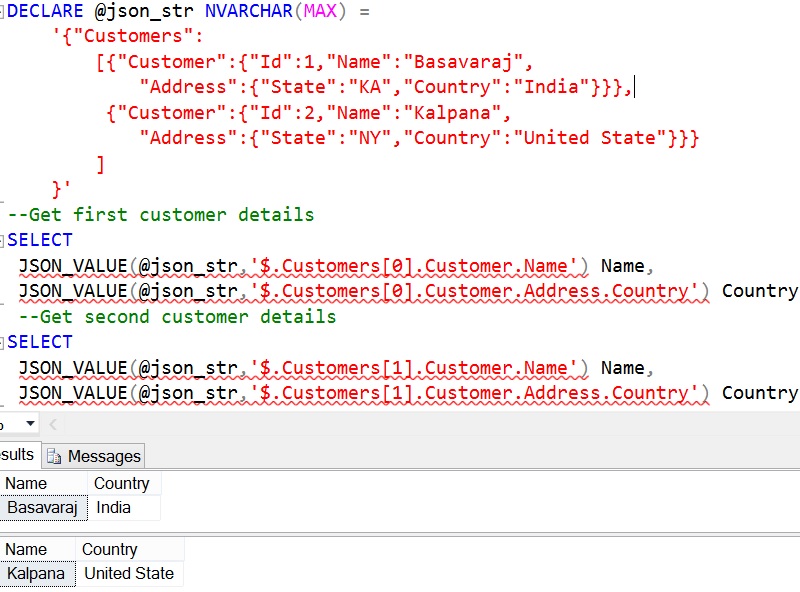Click the '$.Customers[1].Customer.Address.Country' path string

[x=474, y=393]
